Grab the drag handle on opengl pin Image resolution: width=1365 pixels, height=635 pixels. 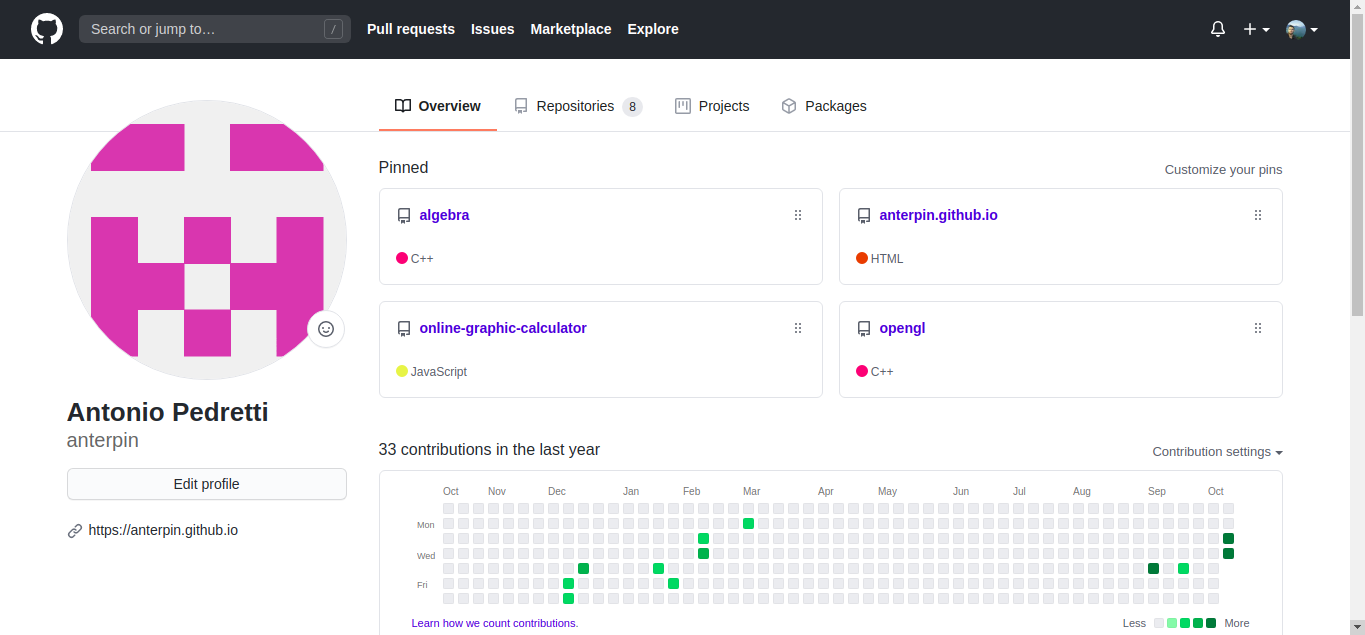click(1258, 328)
